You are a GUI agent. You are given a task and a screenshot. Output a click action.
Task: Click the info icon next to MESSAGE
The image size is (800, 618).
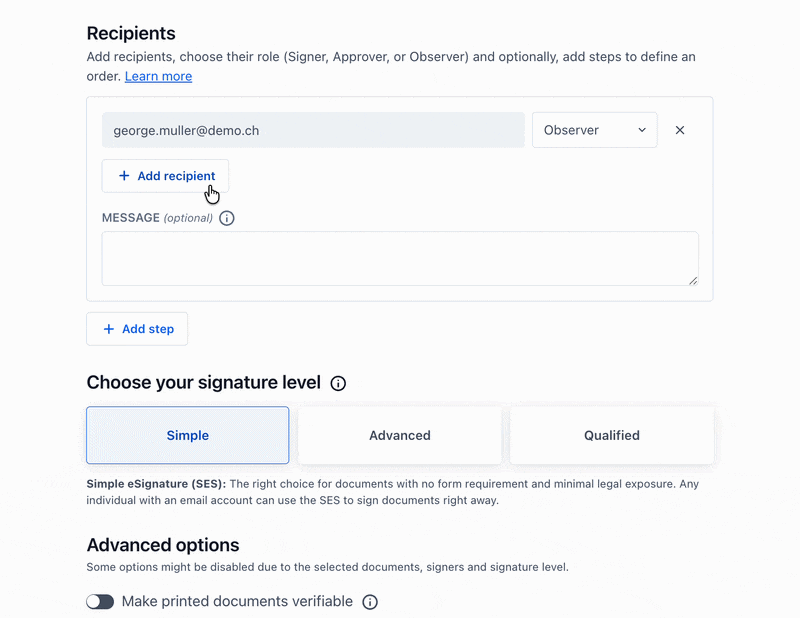(227, 218)
